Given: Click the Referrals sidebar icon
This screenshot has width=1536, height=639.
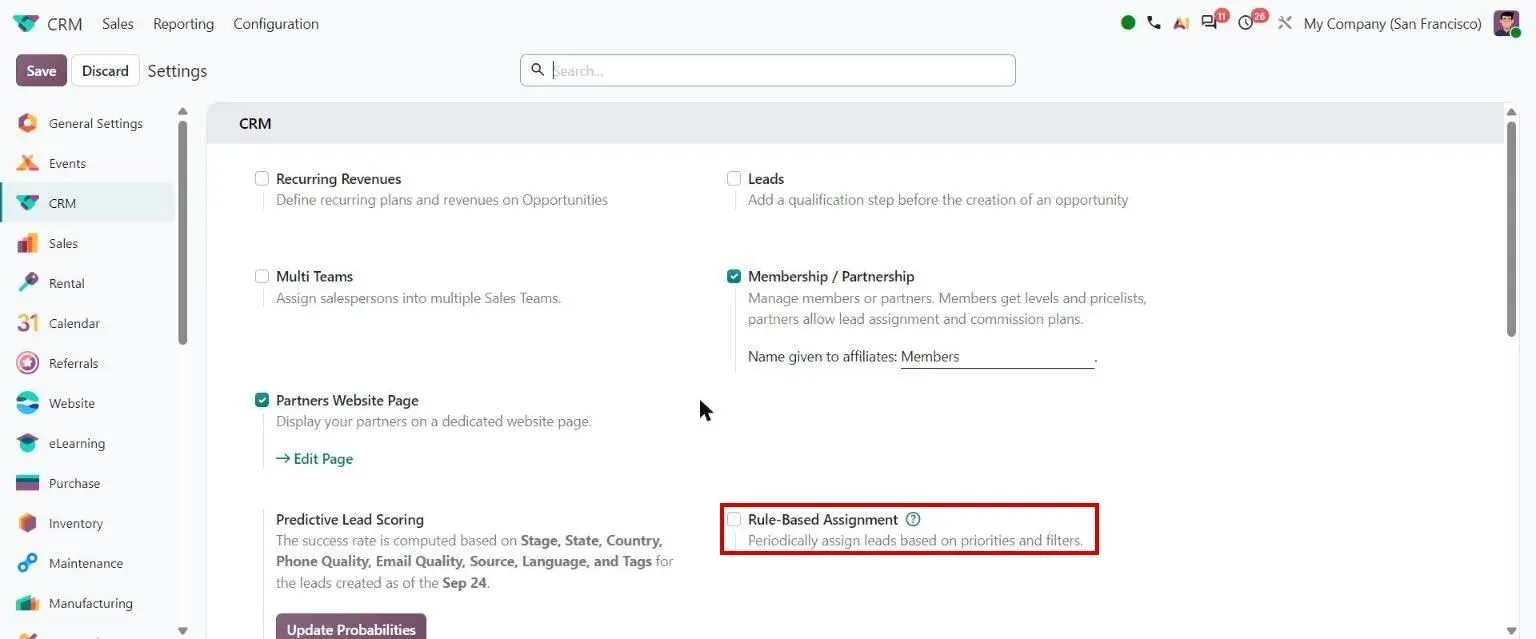Looking at the screenshot, I should (x=28, y=363).
